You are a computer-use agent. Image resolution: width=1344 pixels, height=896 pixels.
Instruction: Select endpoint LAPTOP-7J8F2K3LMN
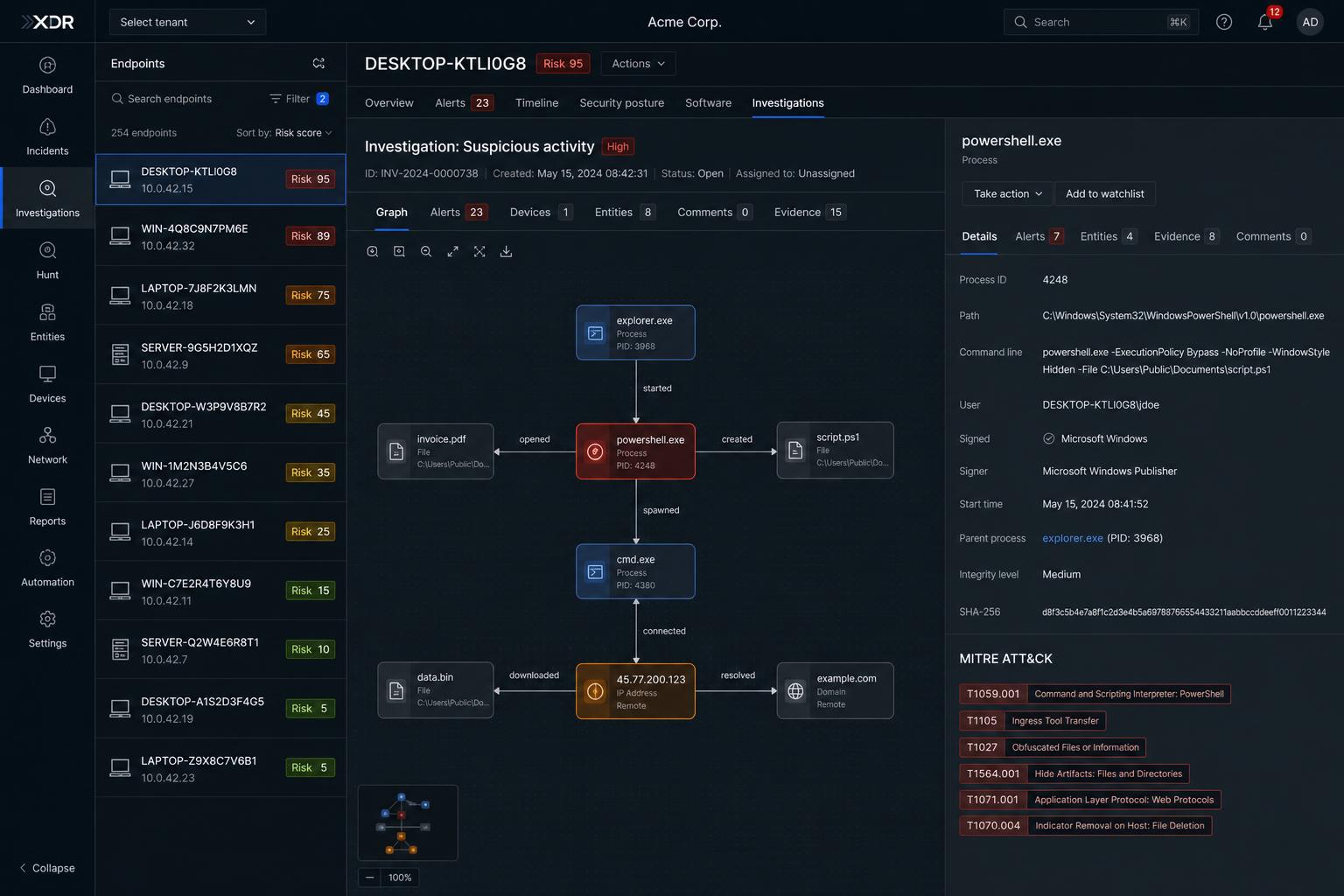220,296
